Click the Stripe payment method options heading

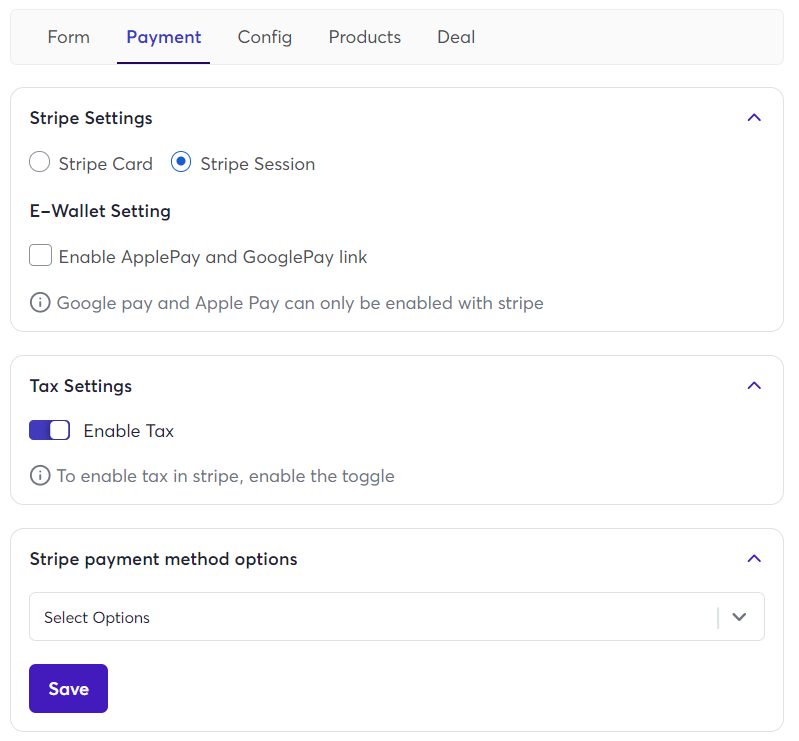[163, 559]
